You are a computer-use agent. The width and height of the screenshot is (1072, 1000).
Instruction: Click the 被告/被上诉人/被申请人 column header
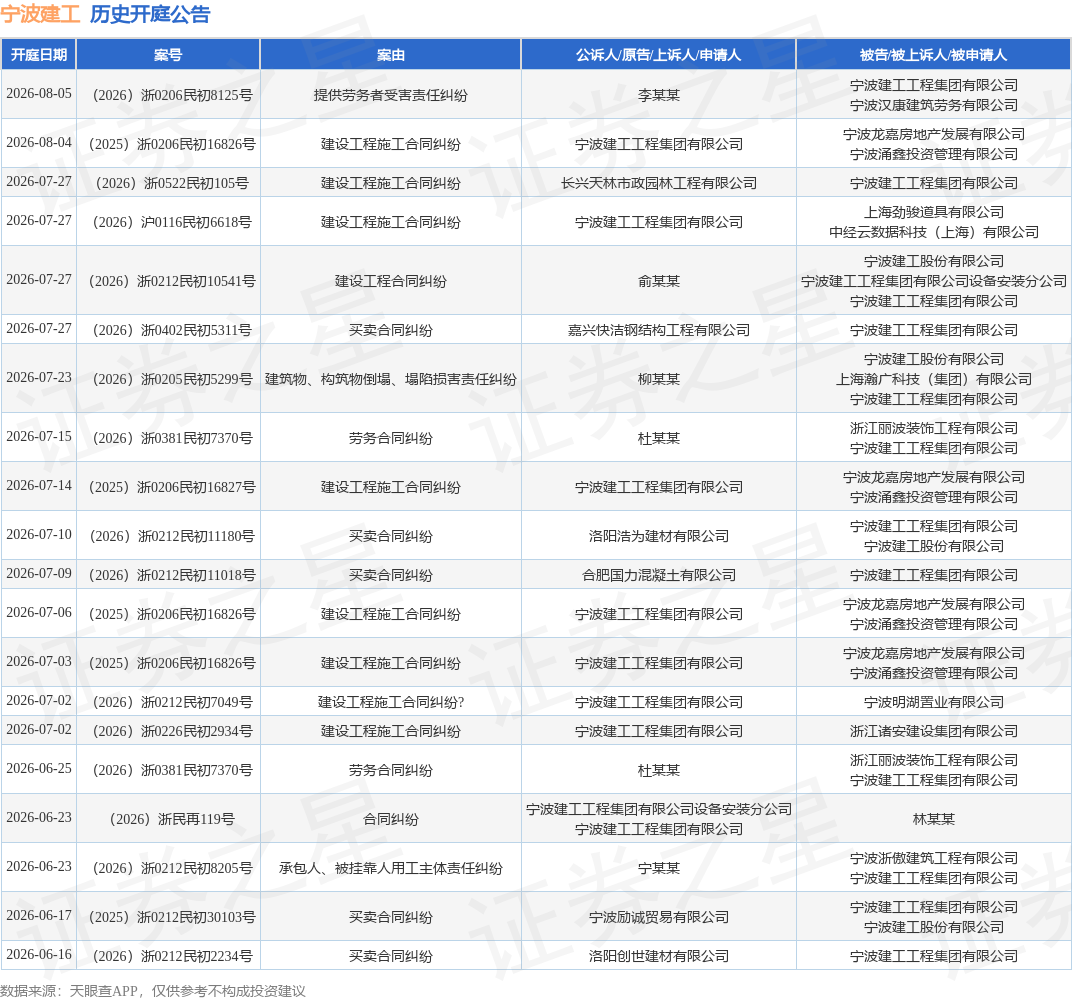click(934, 55)
